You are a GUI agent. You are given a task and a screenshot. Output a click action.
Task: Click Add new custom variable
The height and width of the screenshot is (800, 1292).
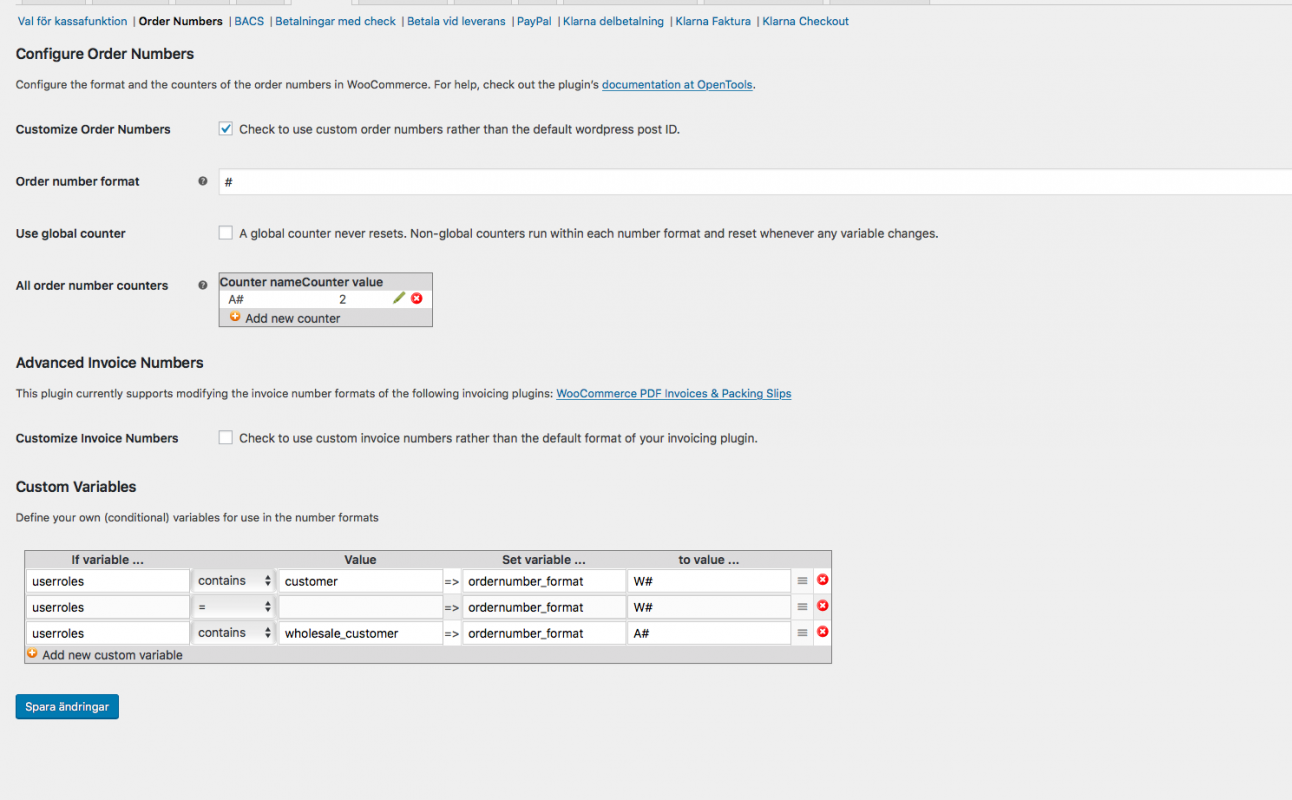pos(112,655)
